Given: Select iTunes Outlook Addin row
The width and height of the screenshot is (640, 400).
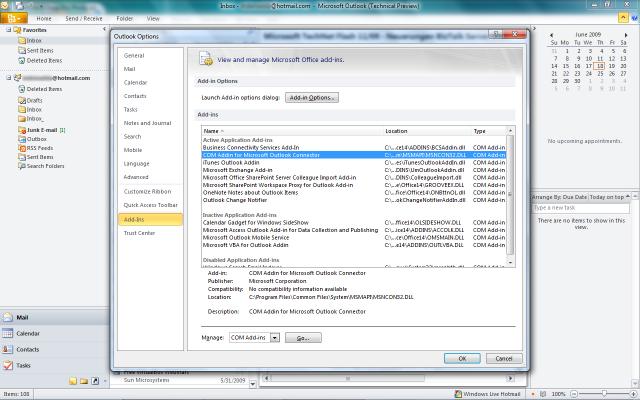Looking at the screenshot, I should tap(354, 162).
